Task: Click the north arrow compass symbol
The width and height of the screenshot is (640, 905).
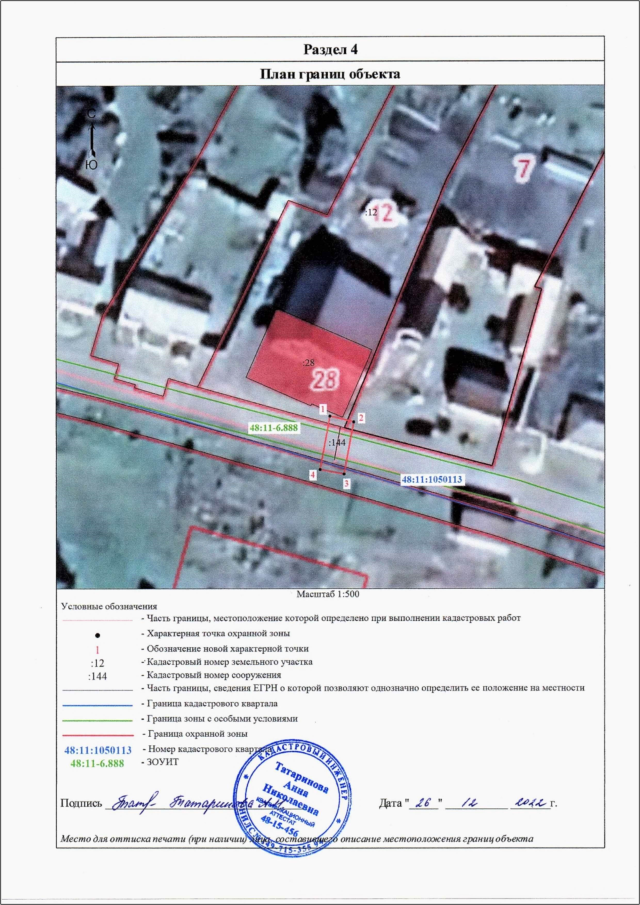Action: point(91,139)
